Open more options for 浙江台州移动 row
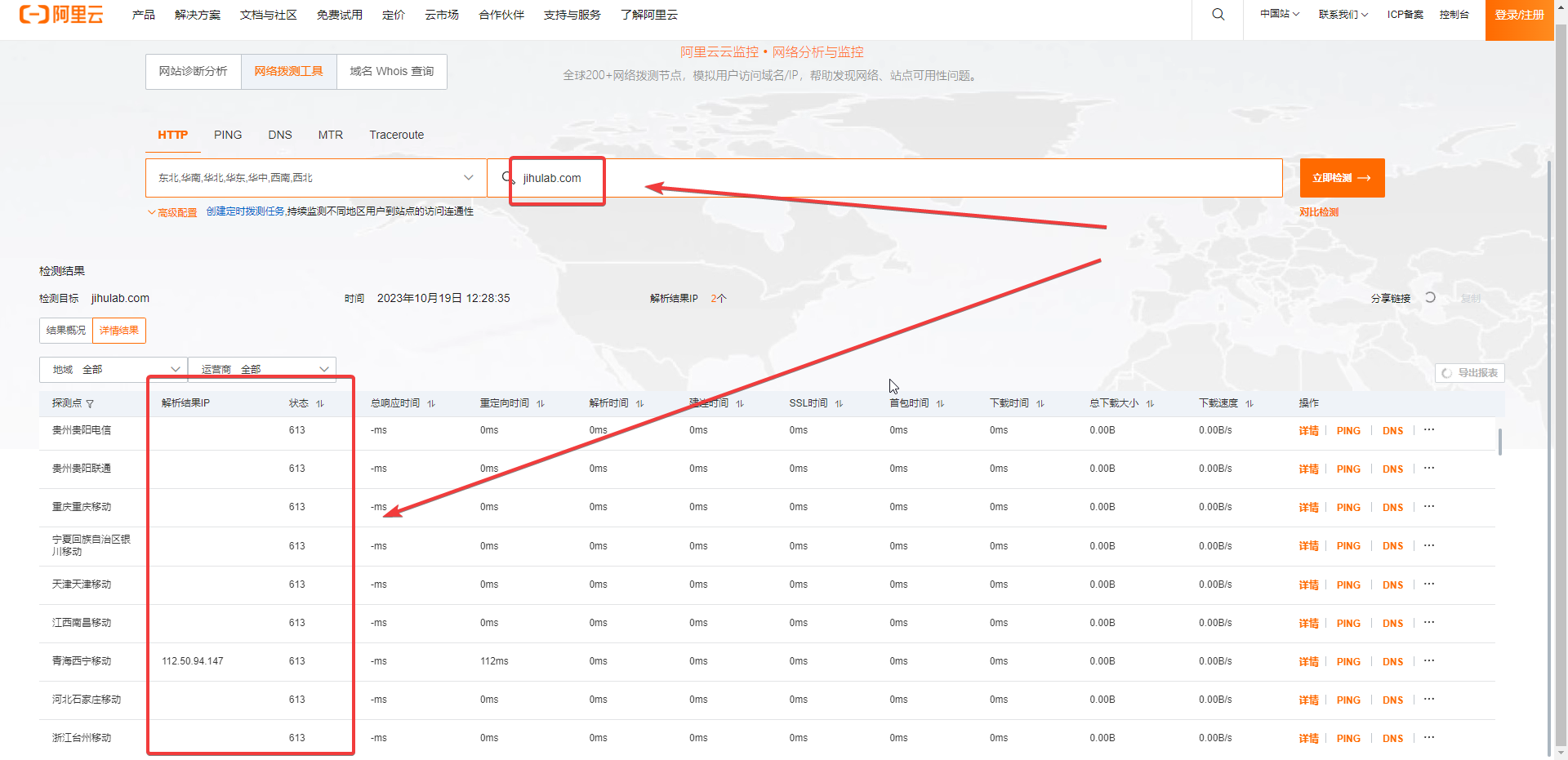This screenshot has width=1568, height=760. 1429,737
